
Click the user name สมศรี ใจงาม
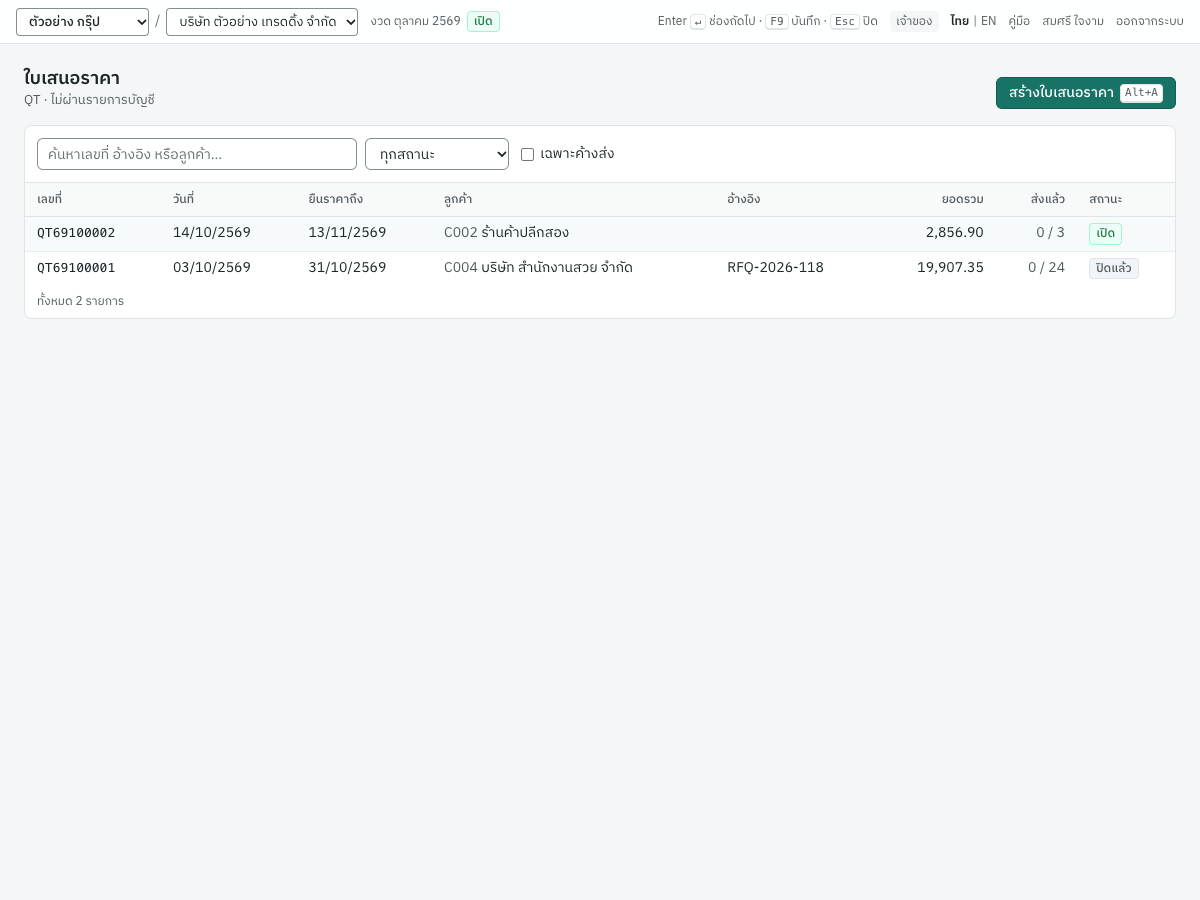click(1073, 21)
